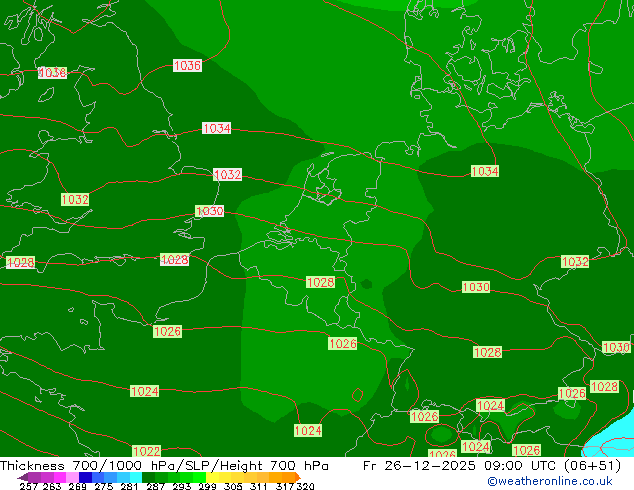Pick the bright yellow legend swatch above 299

point(212,477)
